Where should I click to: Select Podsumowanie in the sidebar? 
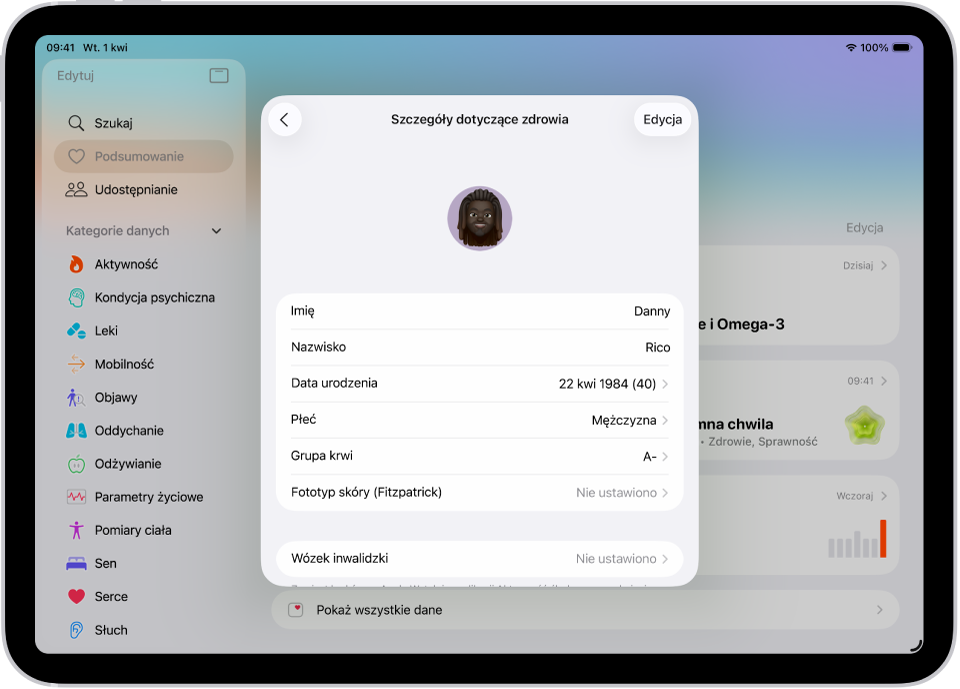point(144,156)
